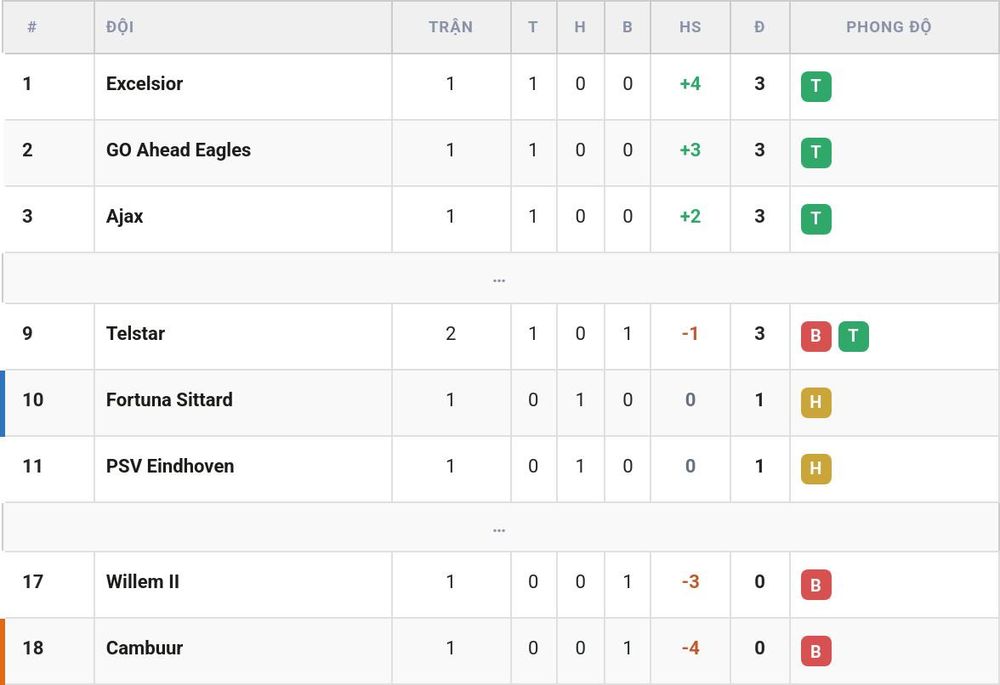Click Fortuna Sittard's yellow H form badge
The image size is (1000, 685).
(816, 402)
